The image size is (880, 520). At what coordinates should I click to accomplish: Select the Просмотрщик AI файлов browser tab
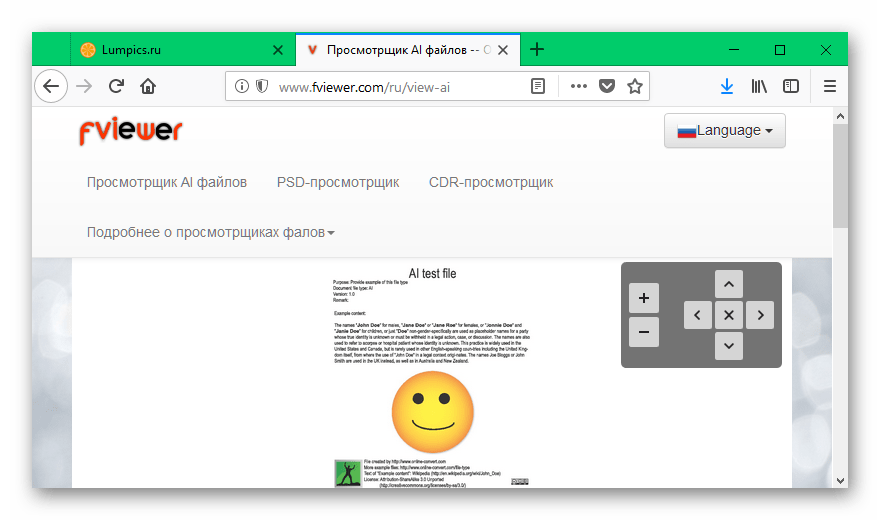tap(408, 50)
